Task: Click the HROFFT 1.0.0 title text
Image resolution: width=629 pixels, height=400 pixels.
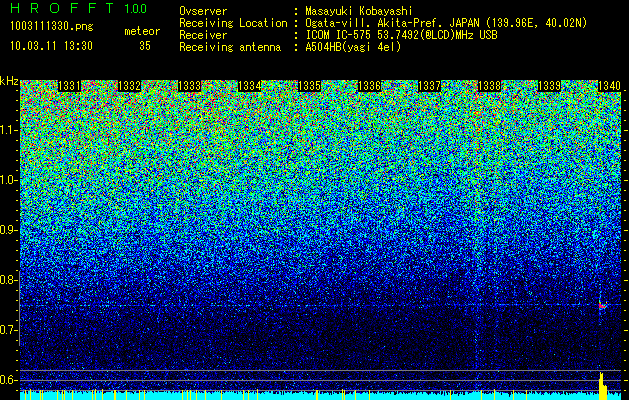Action: coord(79,8)
